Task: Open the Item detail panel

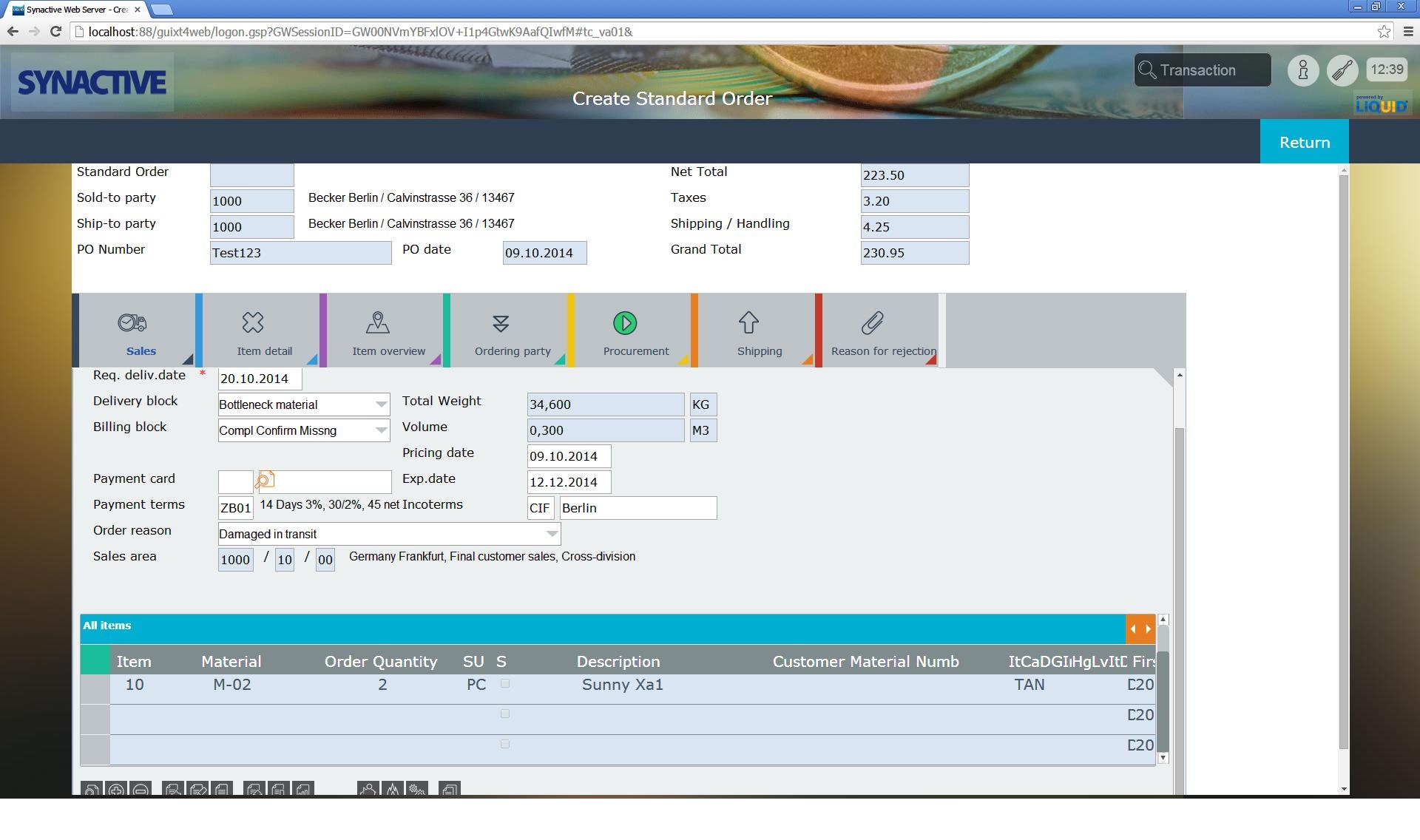Action: pos(265,332)
